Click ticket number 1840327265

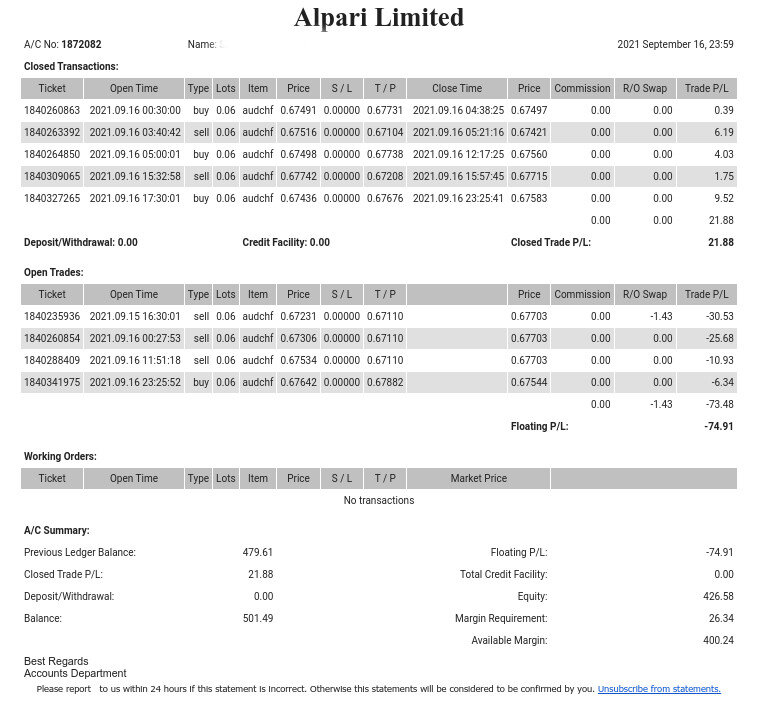click(x=52, y=198)
